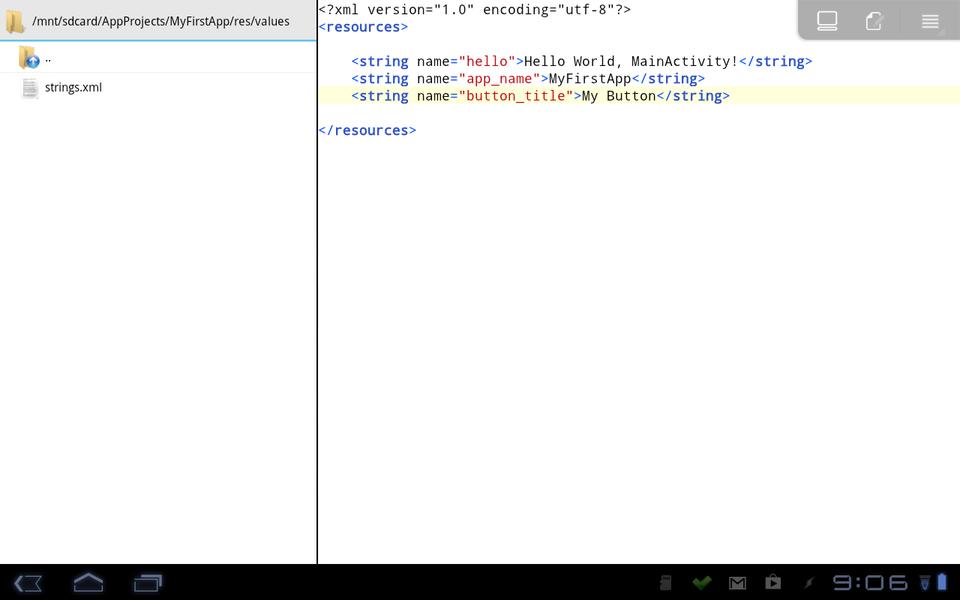Tap the SD card notification icon
Screen dimensions: 960x600
coord(665,582)
